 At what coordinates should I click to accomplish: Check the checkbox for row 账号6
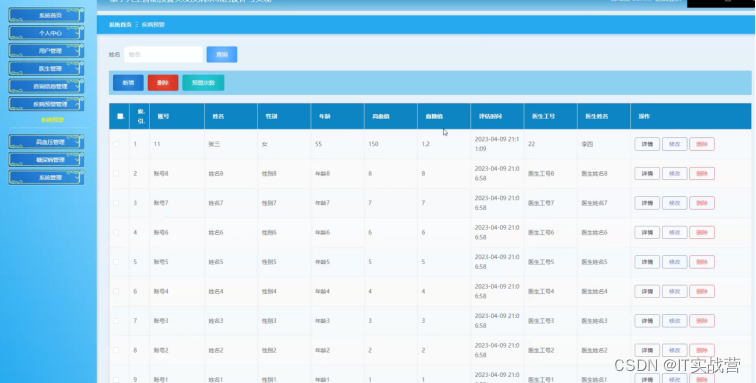coord(116,232)
